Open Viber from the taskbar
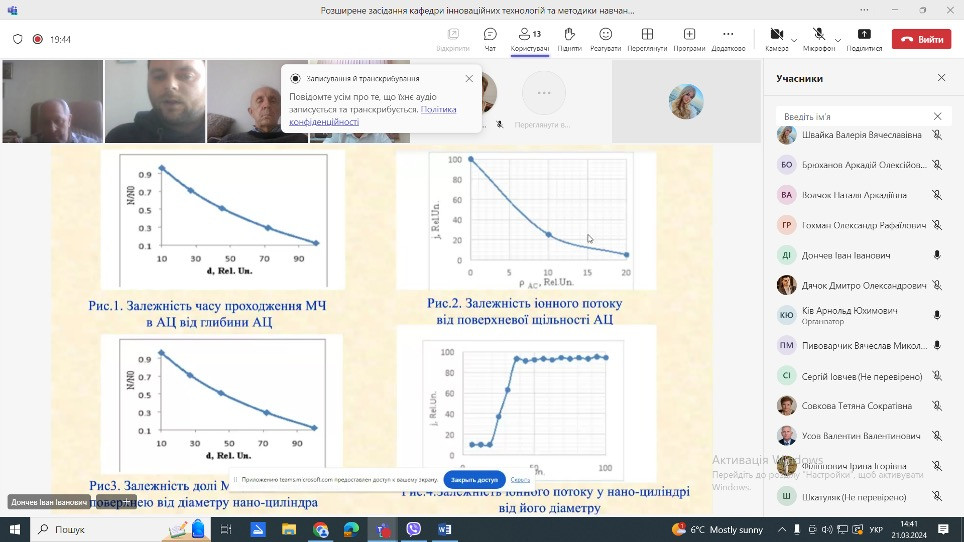Image resolution: width=964 pixels, height=542 pixels. (x=414, y=529)
